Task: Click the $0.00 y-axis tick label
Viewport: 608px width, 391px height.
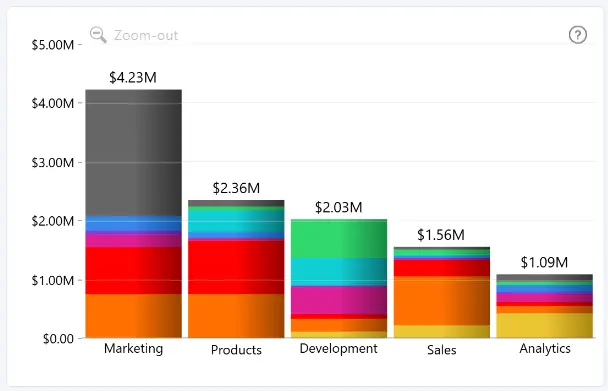Action: (x=58, y=339)
